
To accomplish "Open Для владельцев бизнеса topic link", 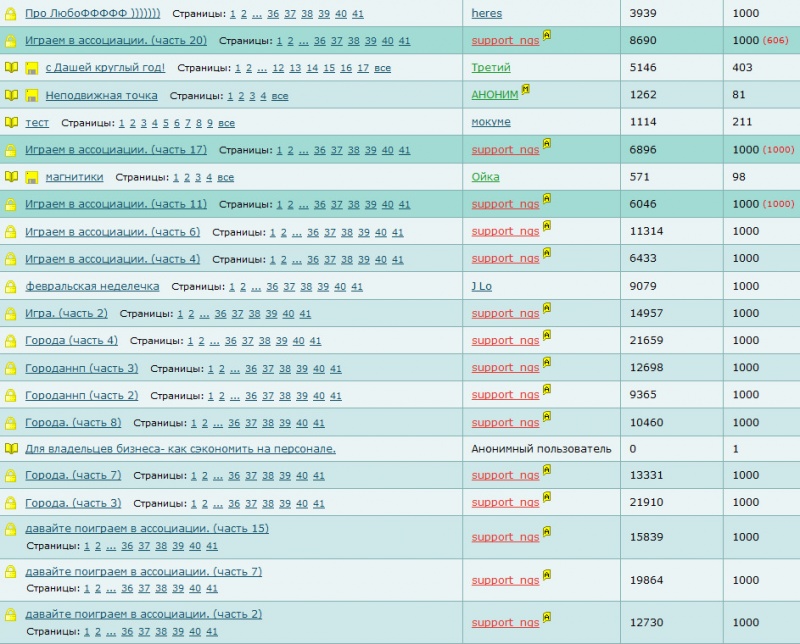I will pos(181,449).
